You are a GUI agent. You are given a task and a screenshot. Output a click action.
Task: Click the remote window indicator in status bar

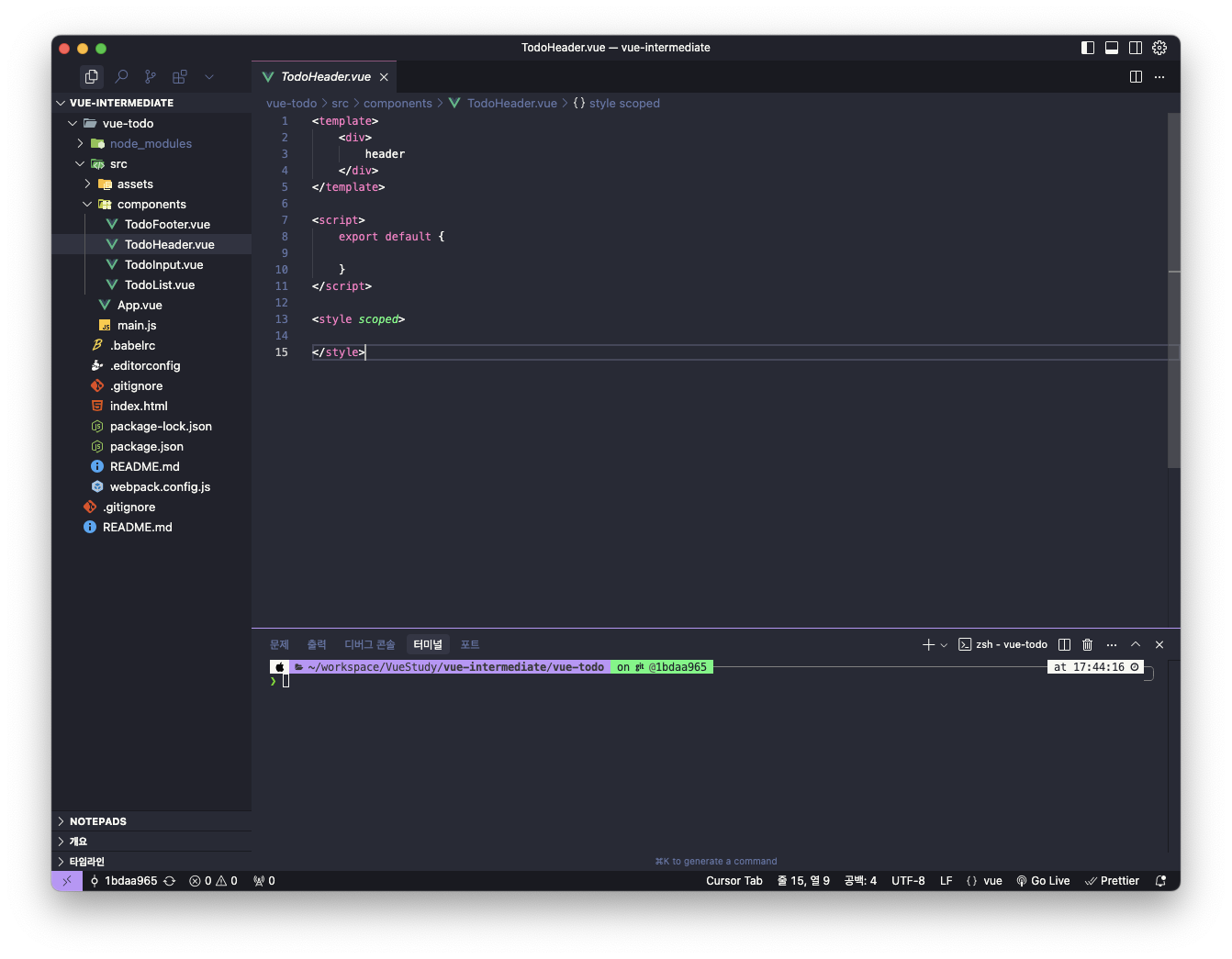(67, 881)
